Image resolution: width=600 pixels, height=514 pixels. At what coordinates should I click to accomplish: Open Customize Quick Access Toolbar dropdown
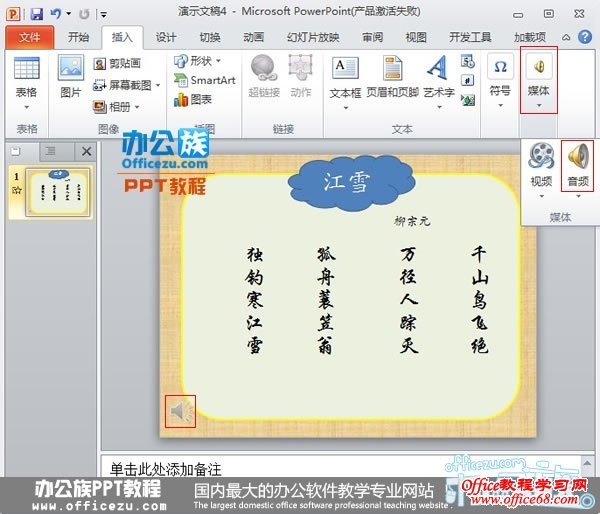pos(103,15)
